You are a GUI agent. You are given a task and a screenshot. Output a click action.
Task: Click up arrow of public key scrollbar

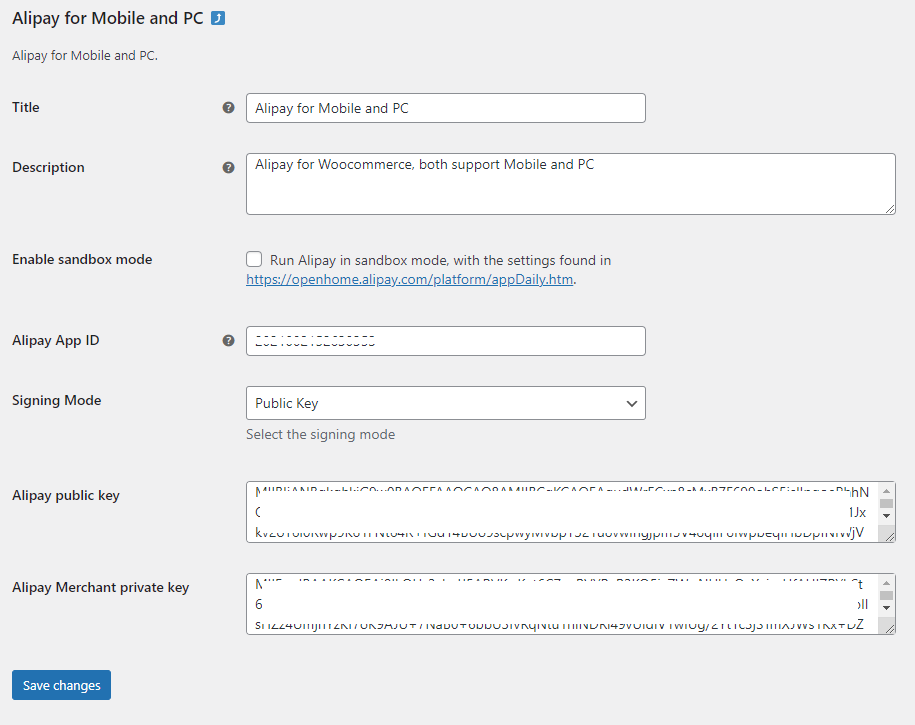tap(886, 492)
